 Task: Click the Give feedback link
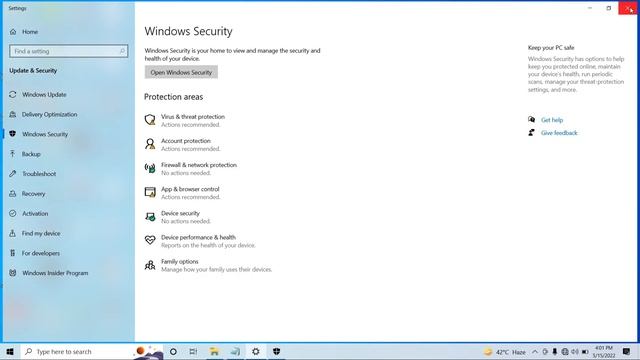click(559, 133)
